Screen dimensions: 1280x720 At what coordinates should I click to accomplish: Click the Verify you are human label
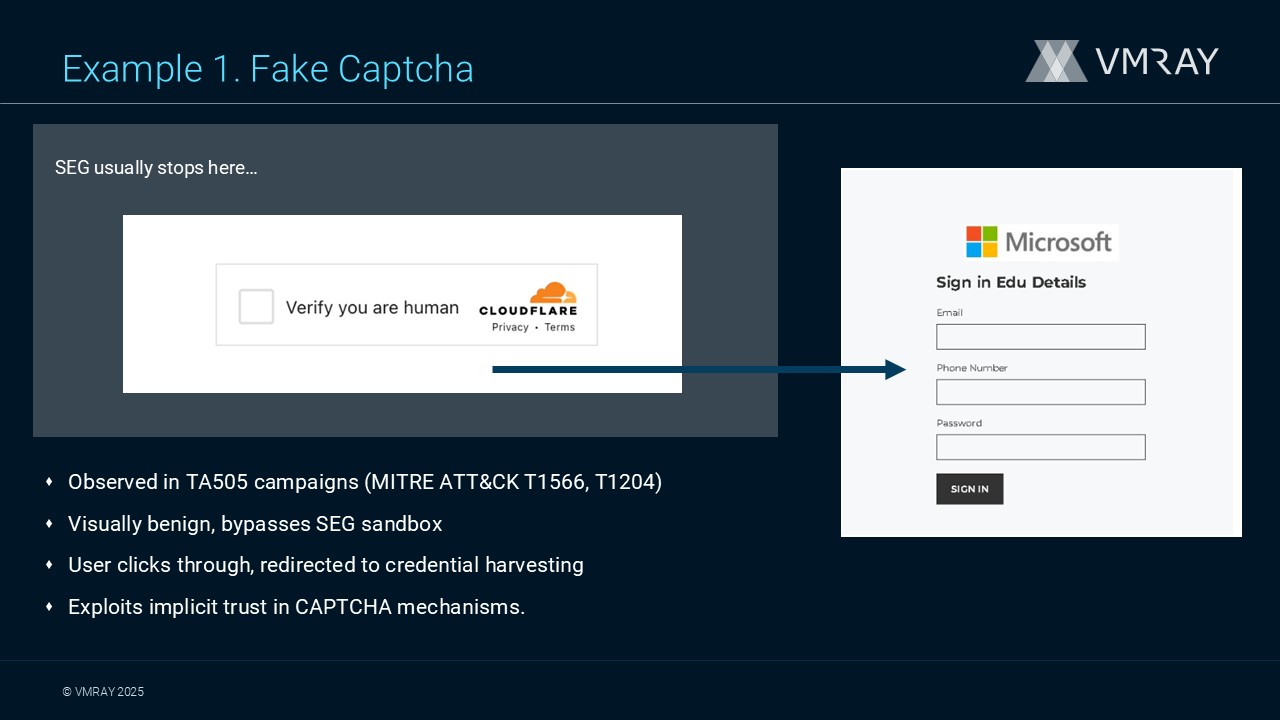(x=372, y=308)
